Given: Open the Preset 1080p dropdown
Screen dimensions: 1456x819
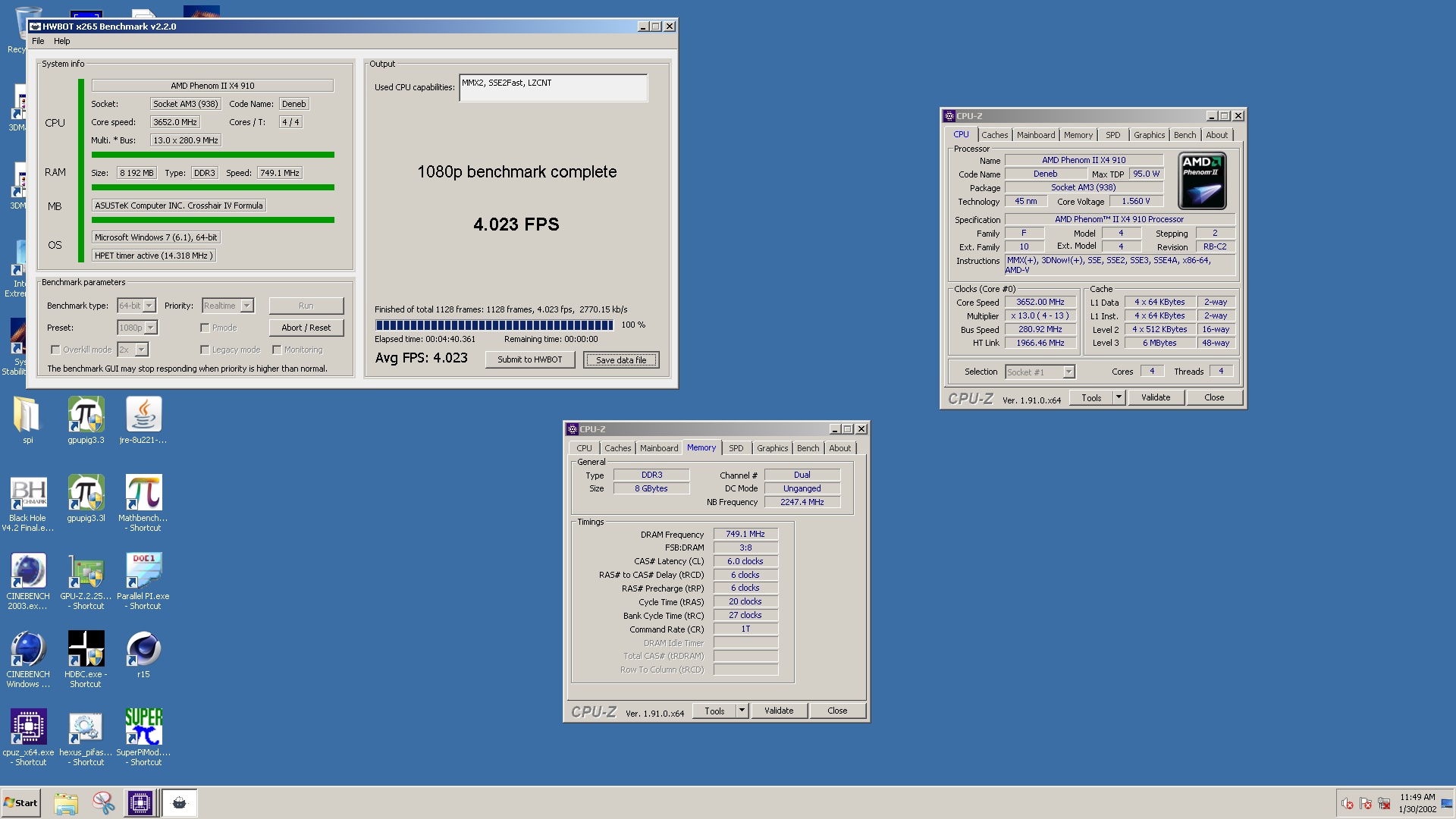Looking at the screenshot, I should tap(137, 328).
